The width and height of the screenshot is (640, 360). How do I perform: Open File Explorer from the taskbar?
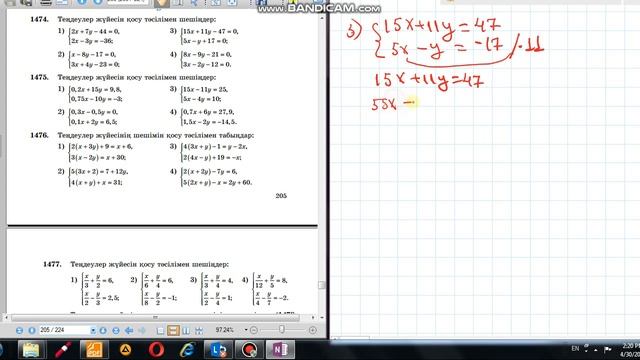(x=31, y=349)
